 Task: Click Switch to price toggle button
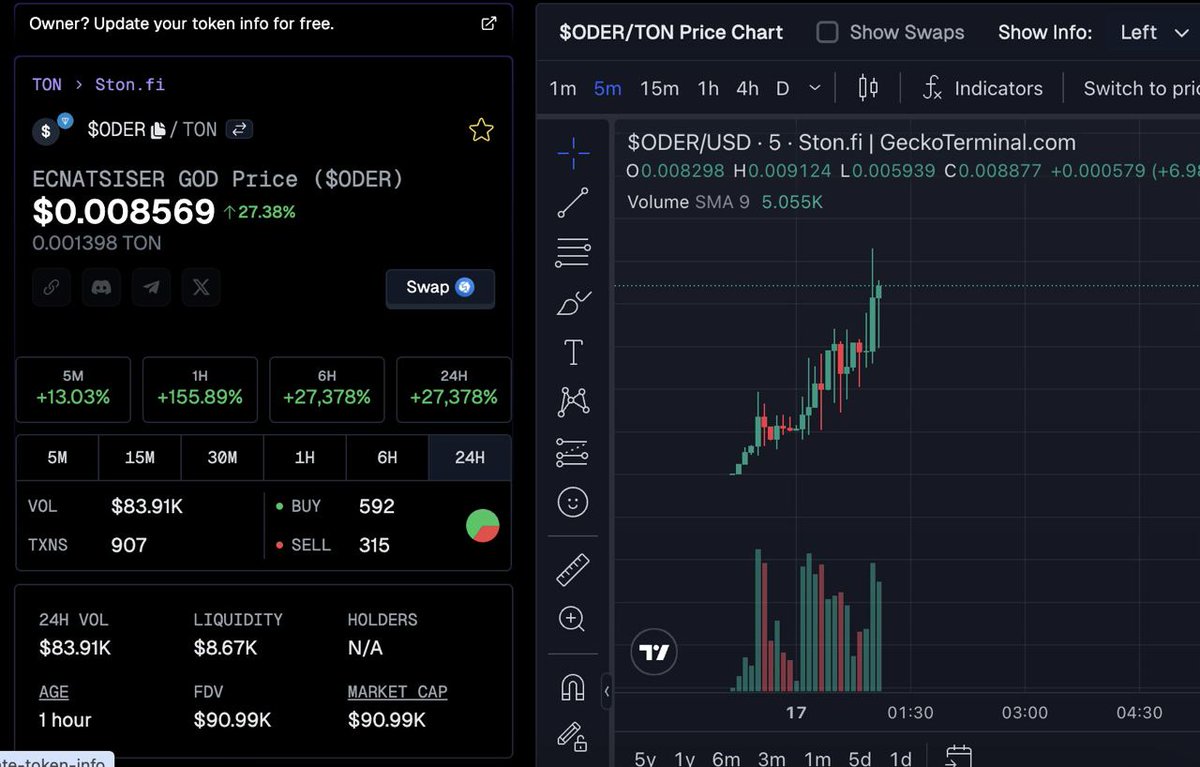coord(1141,88)
